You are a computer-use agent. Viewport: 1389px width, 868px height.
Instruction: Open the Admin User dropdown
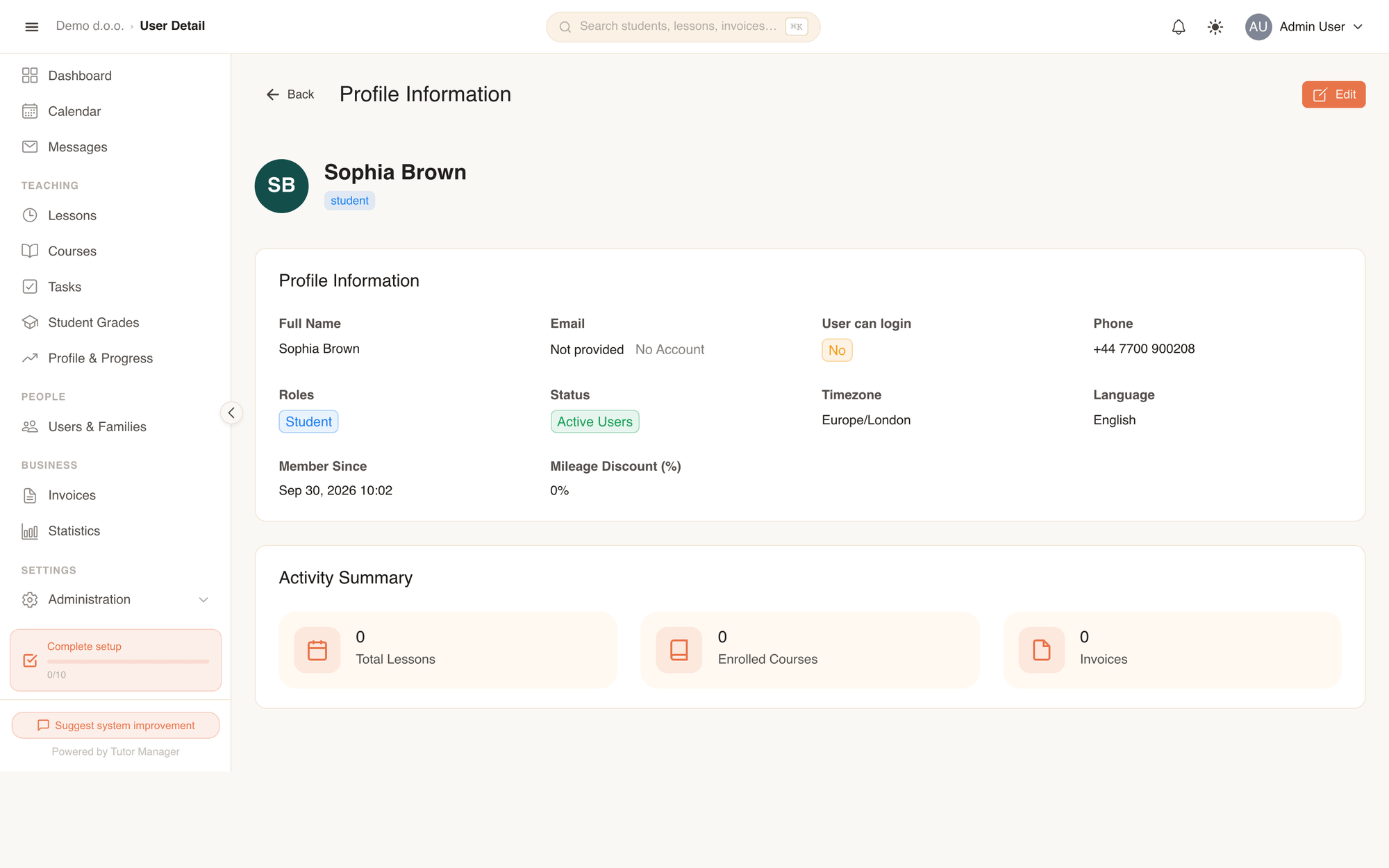point(1305,27)
